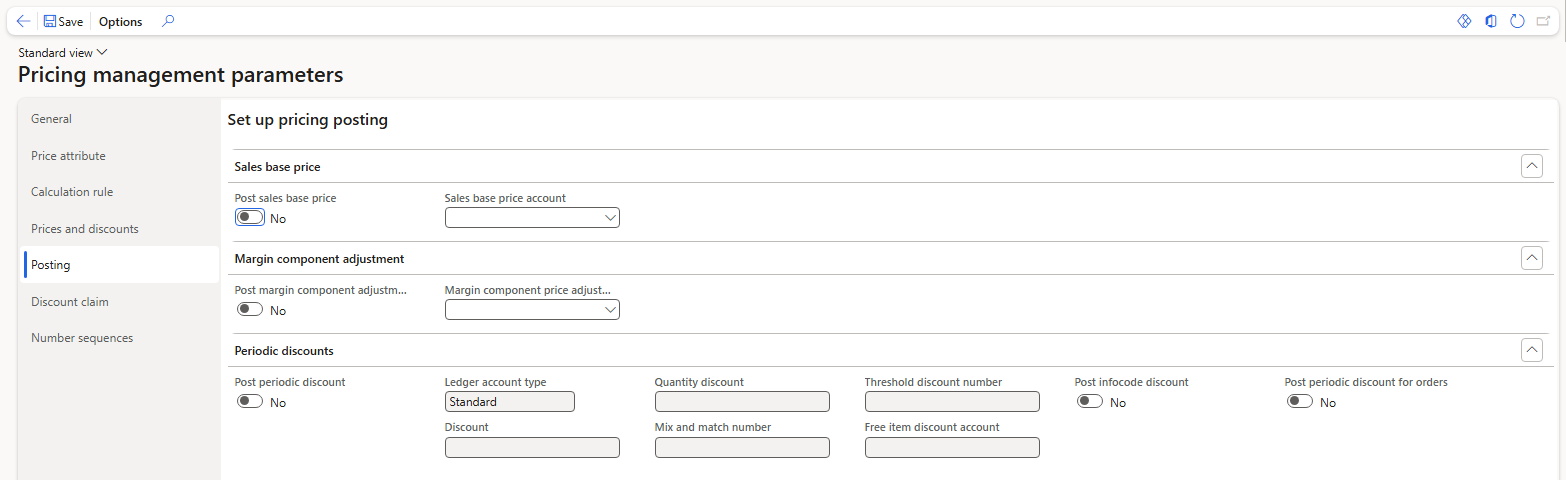
Task: Click the Quantity discount field
Action: click(742, 402)
